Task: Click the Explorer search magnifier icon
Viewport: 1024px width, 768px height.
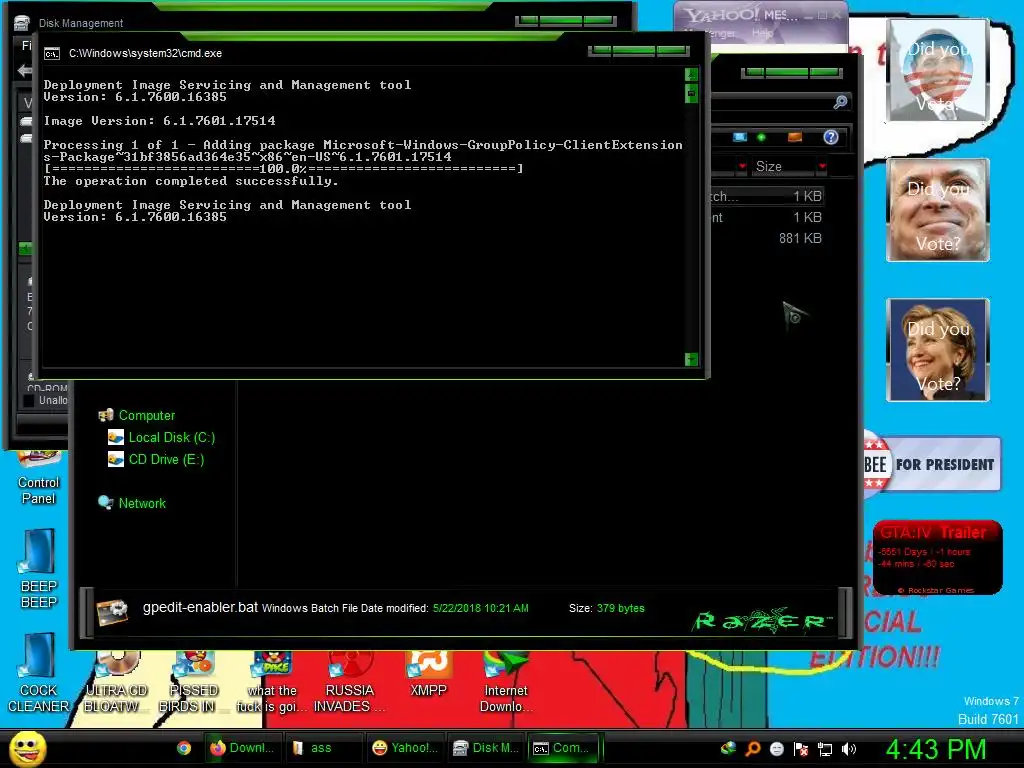Action: 840,102
